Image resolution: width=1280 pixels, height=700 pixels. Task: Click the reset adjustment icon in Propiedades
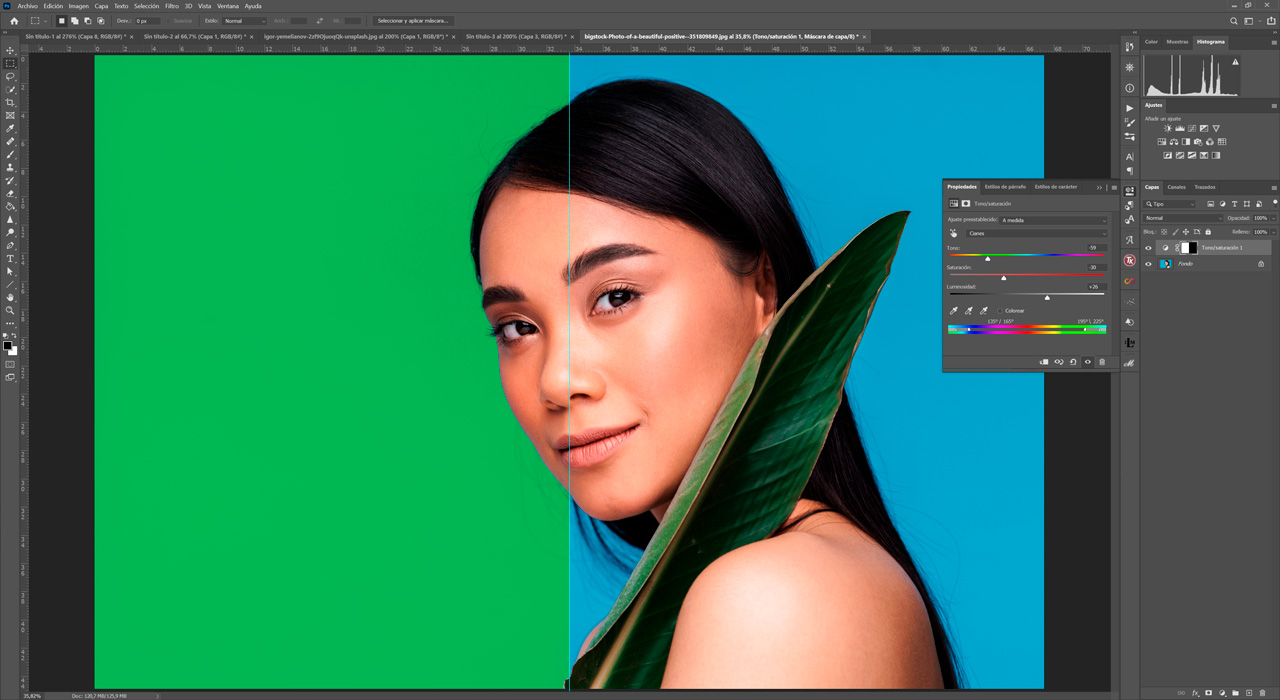pyautogui.click(x=1073, y=362)
